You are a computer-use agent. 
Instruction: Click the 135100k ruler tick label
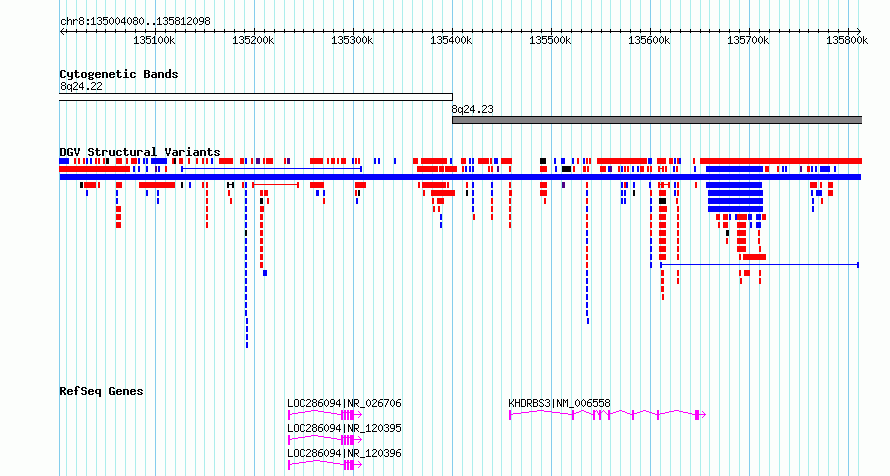point(154,40)
